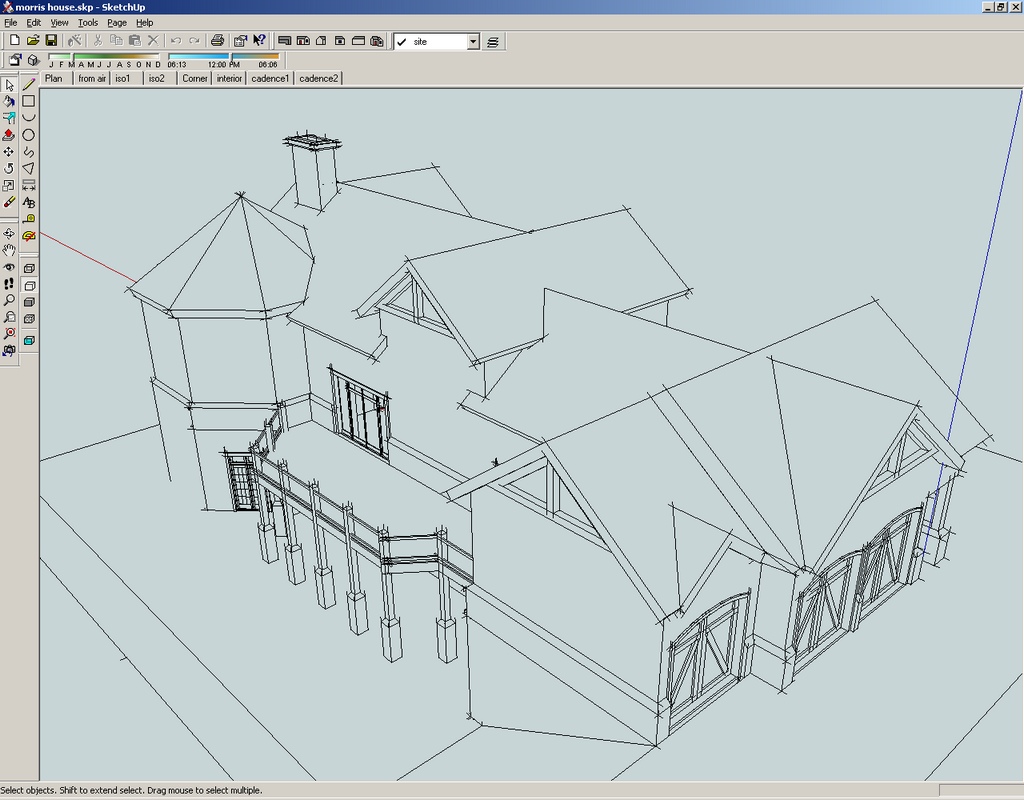Choose the Orbit tool
1024x800 pixels.
pyautogui.click(x=9, y=234)
